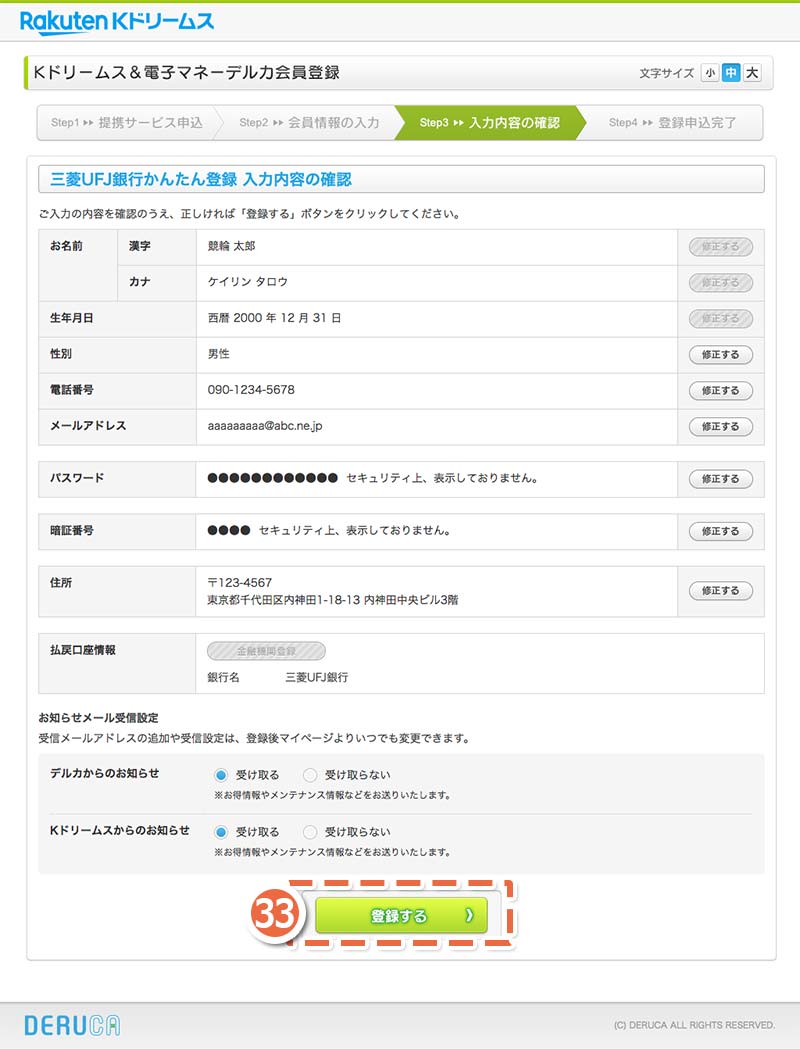Click disabled 修正する for カナ name

(x=721, y=283)
